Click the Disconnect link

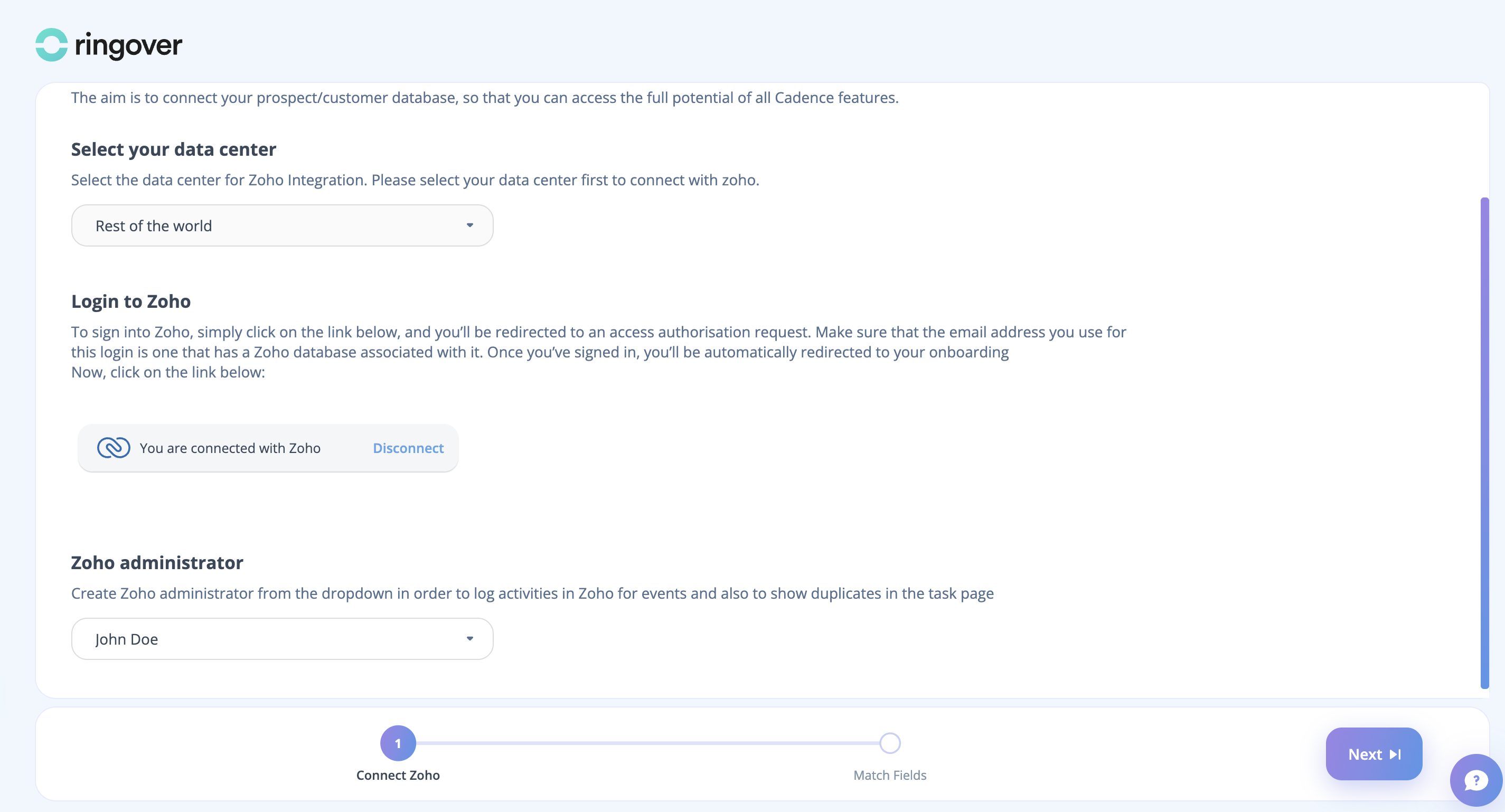tap(408, 448)
